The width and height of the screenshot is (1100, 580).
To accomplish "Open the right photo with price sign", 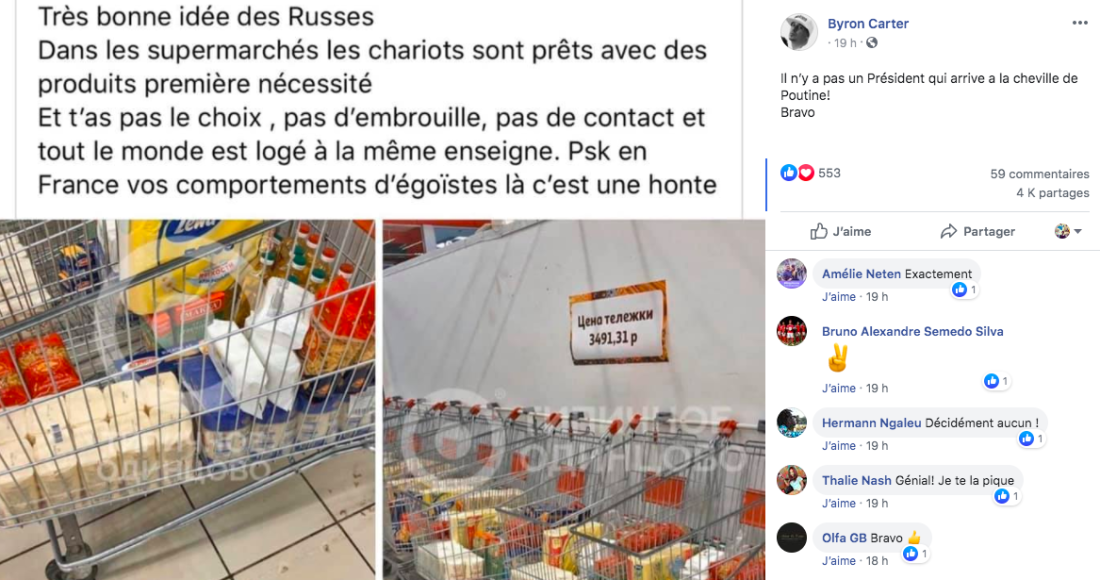I will [x=573, y=399].
